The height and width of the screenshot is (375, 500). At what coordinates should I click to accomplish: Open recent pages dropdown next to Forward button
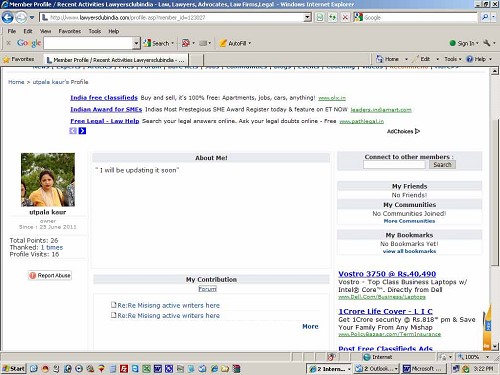32,17
